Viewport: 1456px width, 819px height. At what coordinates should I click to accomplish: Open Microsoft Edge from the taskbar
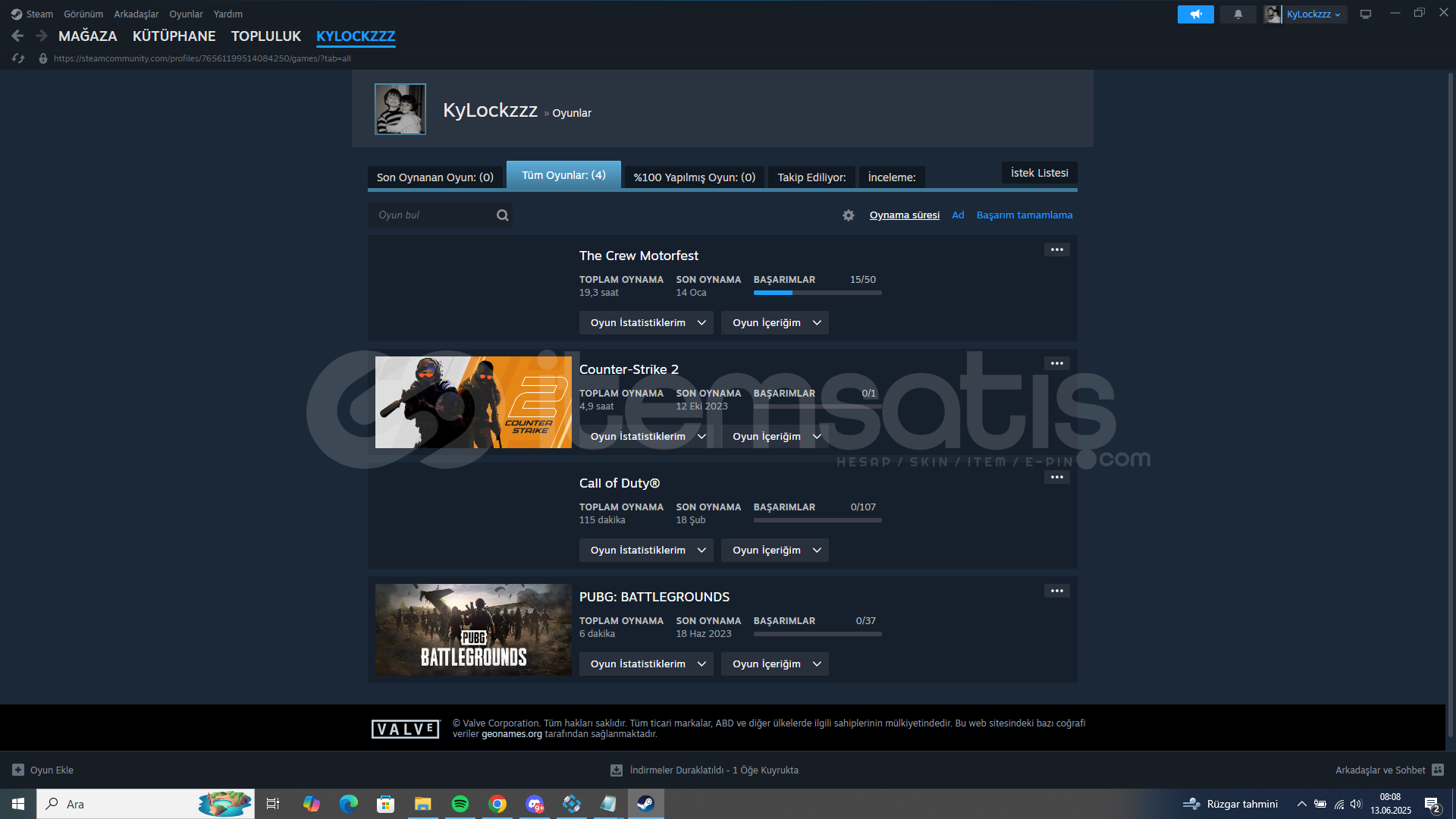click(x=349, y=804)
